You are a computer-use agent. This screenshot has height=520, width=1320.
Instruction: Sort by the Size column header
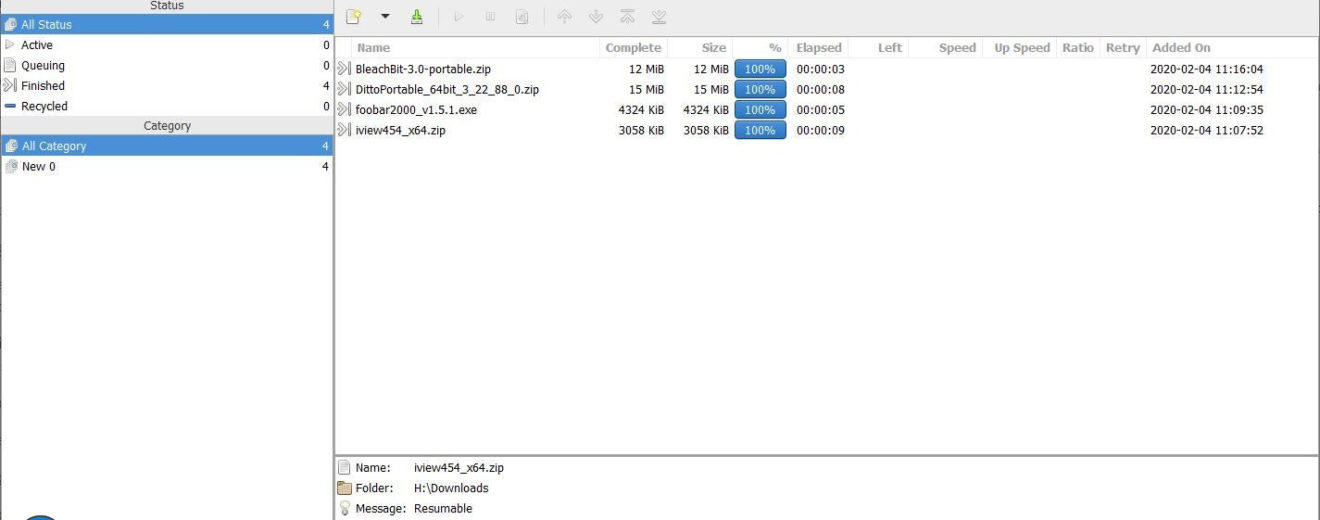click(x=700, y=48)
